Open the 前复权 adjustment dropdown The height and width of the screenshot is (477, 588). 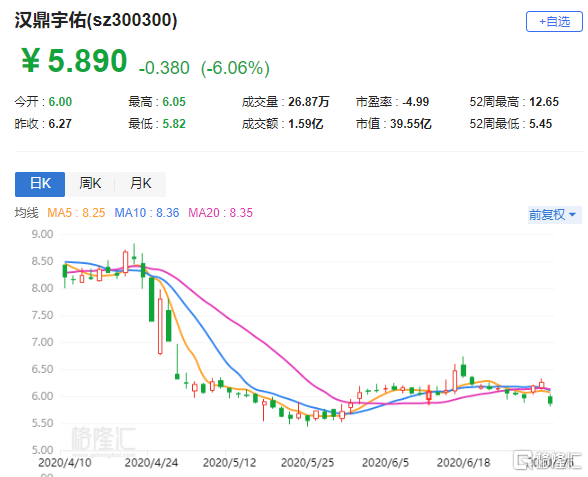click(x=554, y=215)
